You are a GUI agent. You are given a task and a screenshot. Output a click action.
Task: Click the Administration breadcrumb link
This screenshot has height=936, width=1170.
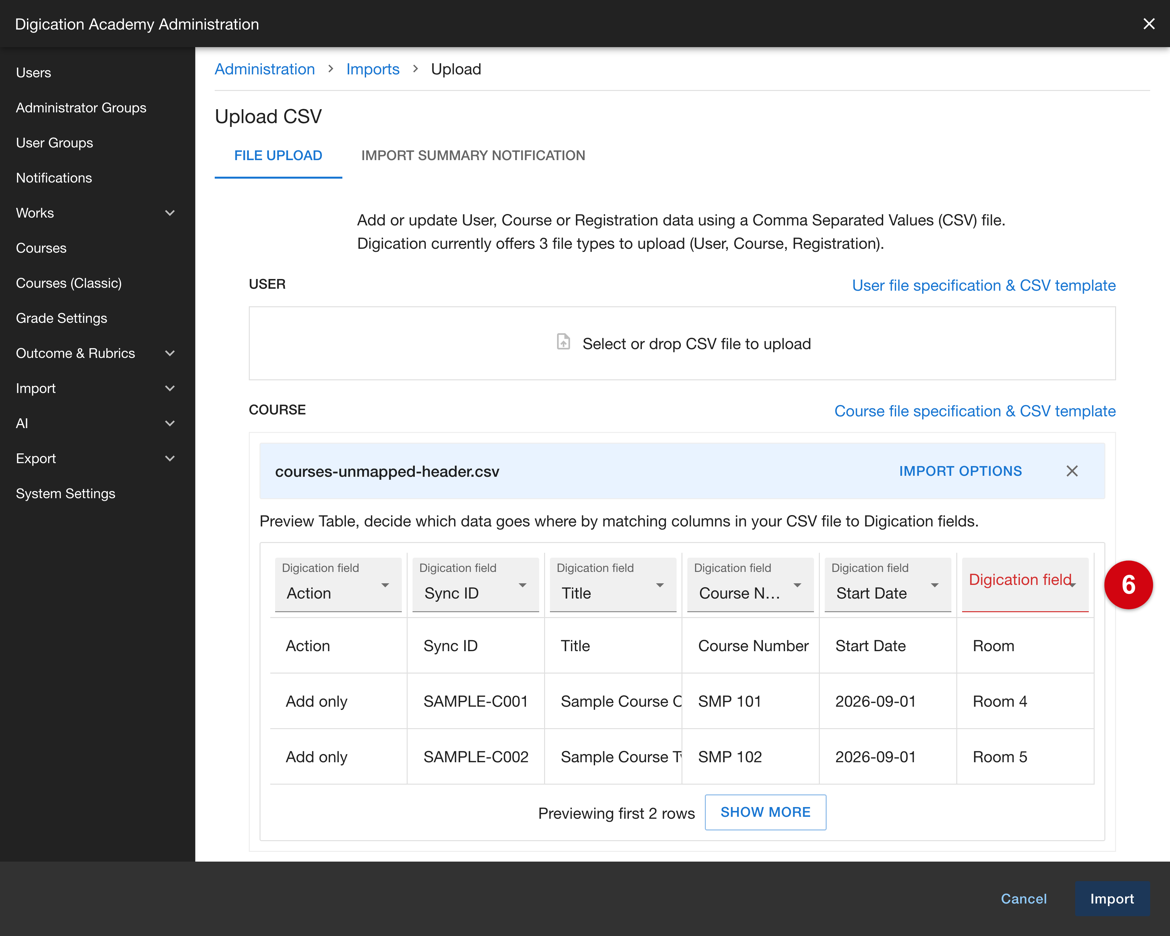(x=265, y=69)
